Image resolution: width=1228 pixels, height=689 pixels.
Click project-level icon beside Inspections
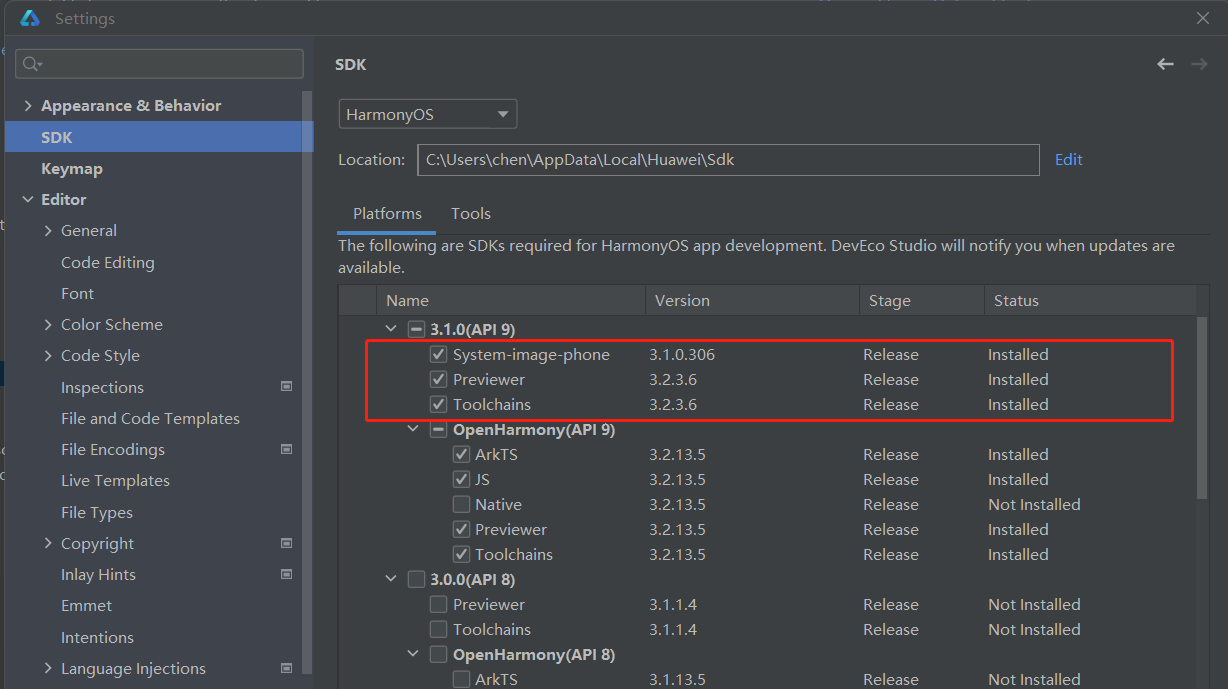[287, 387]
